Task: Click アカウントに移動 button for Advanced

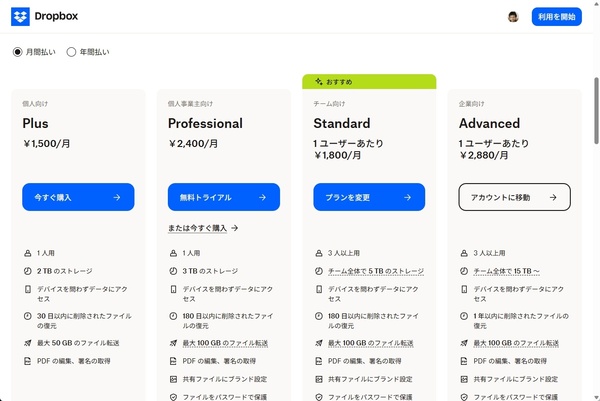Action: (515, 197)
